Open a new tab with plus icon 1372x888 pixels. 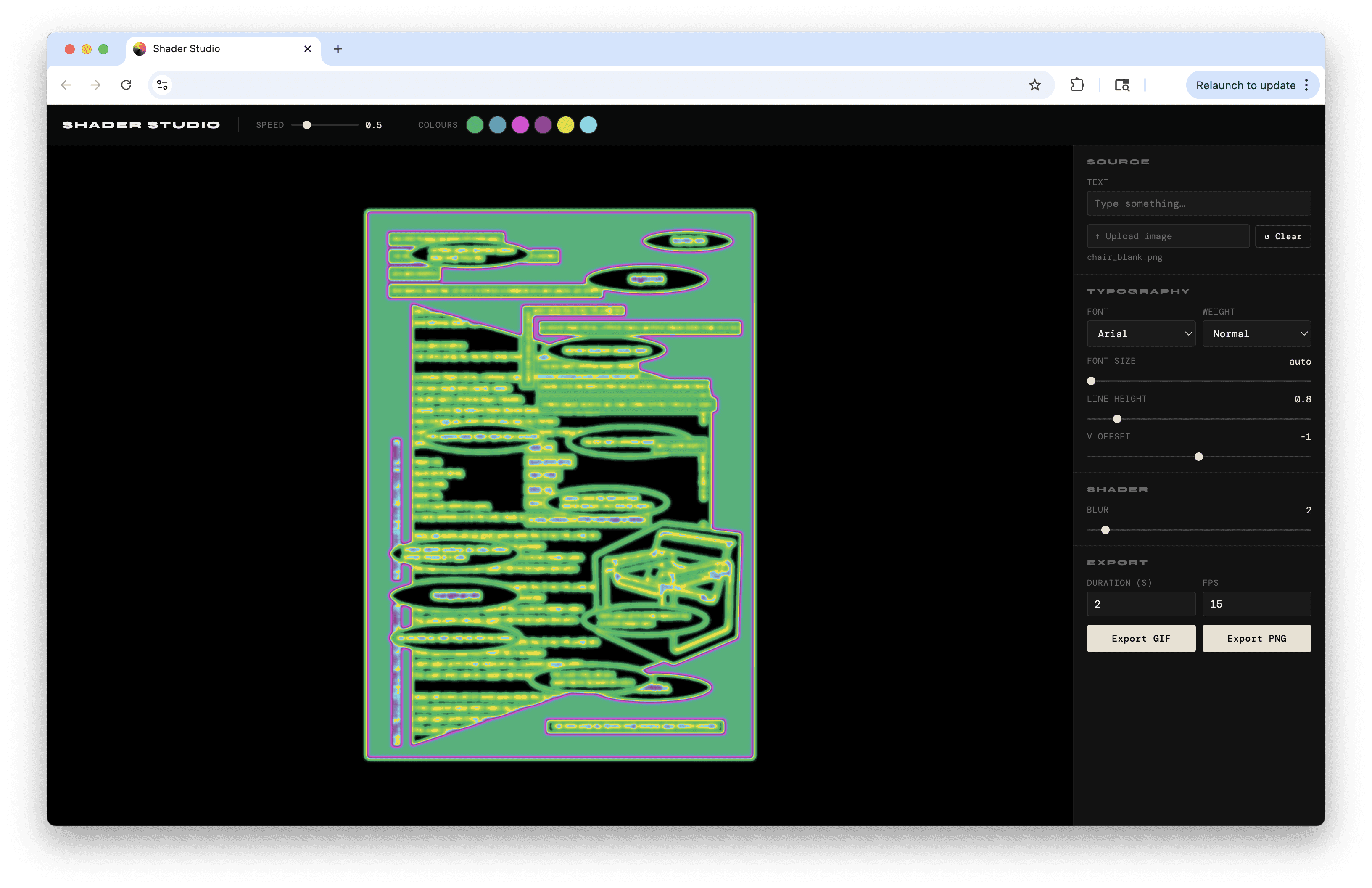pyautogui.click(x=338, y=49)
